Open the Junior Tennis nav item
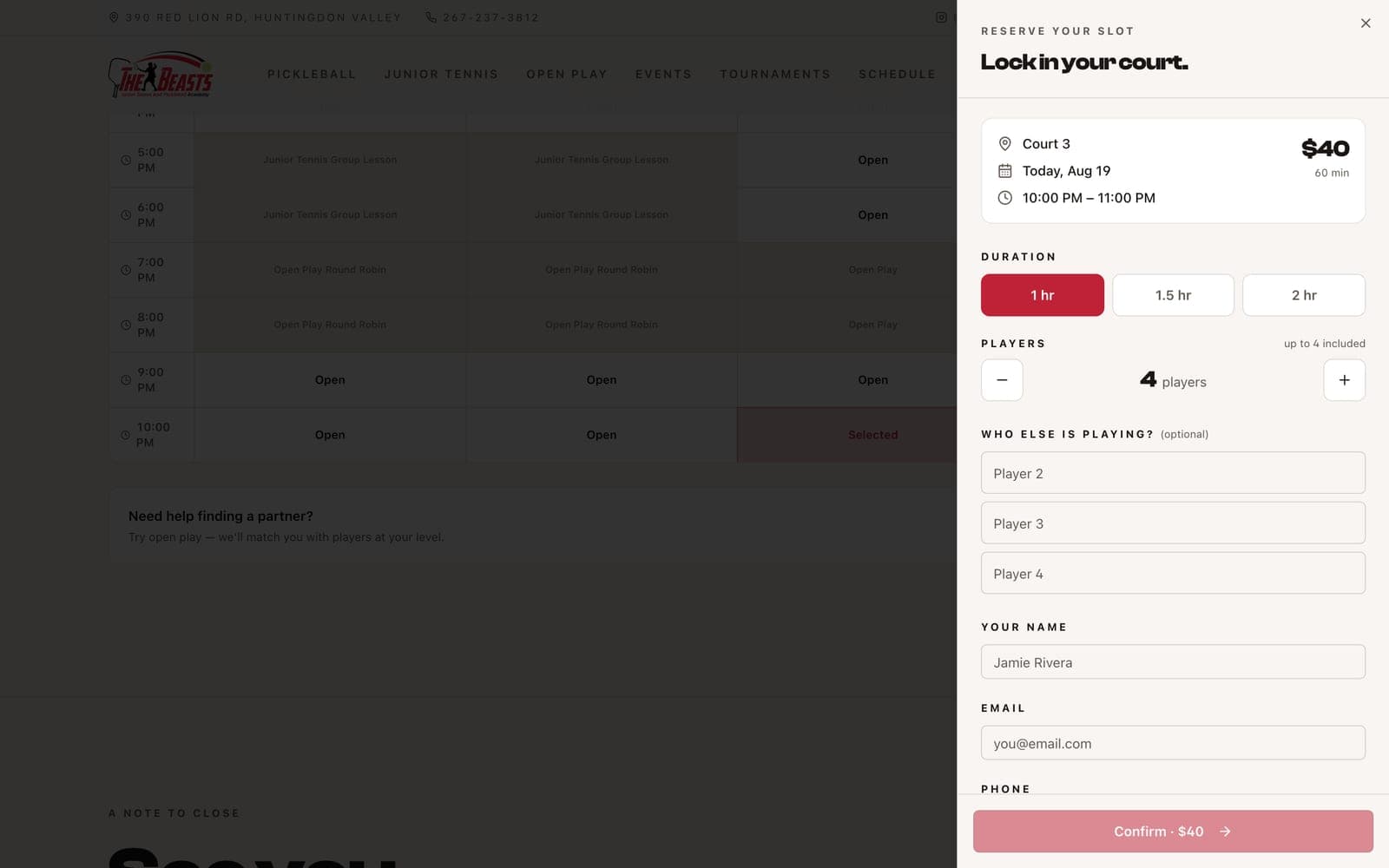 [x=441, y=74]
